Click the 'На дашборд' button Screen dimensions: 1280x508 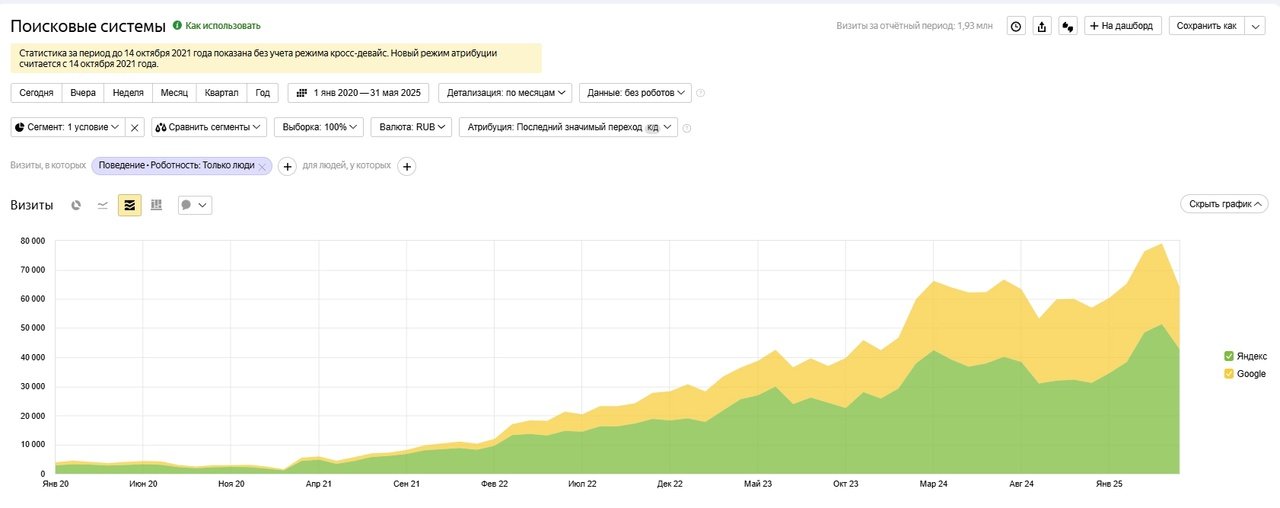coord(1123,26)
